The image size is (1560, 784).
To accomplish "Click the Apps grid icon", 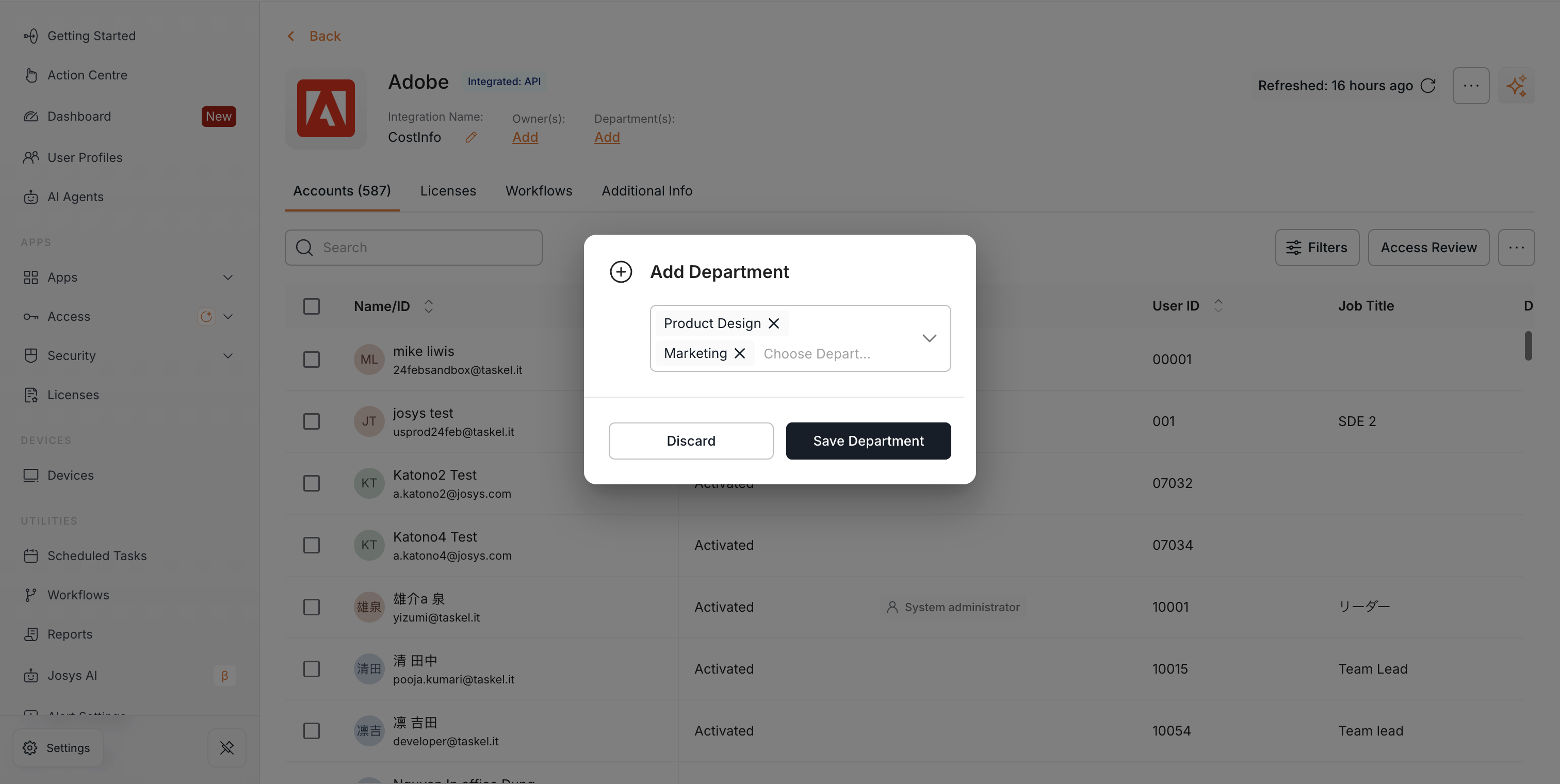I will pos(31,277).
